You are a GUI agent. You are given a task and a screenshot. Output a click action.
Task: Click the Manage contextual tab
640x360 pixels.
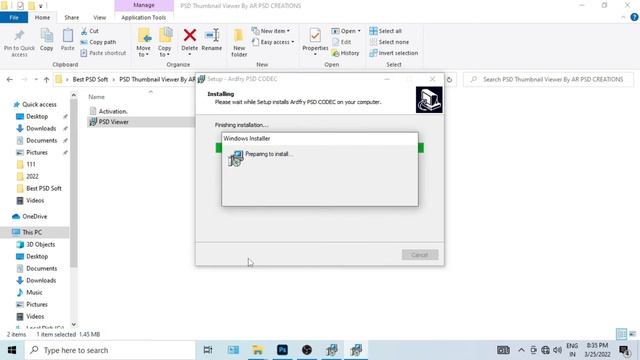(144, 5)
